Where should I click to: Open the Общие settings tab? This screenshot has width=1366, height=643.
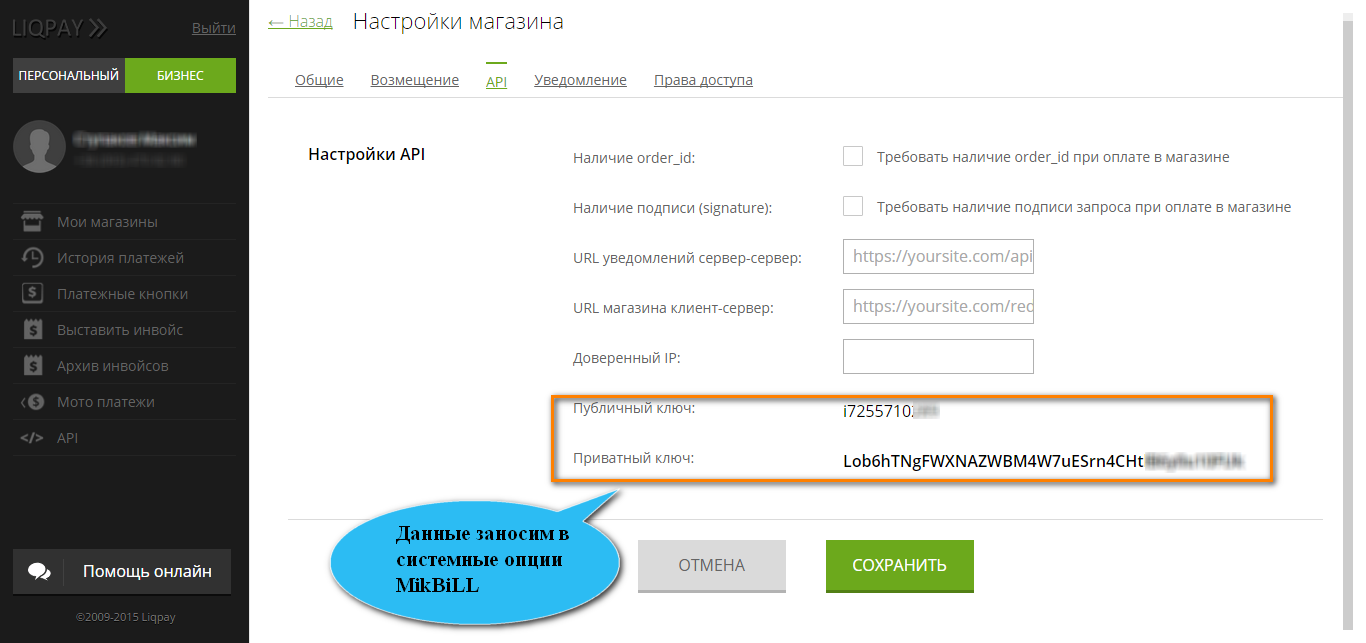coord(319,80)
